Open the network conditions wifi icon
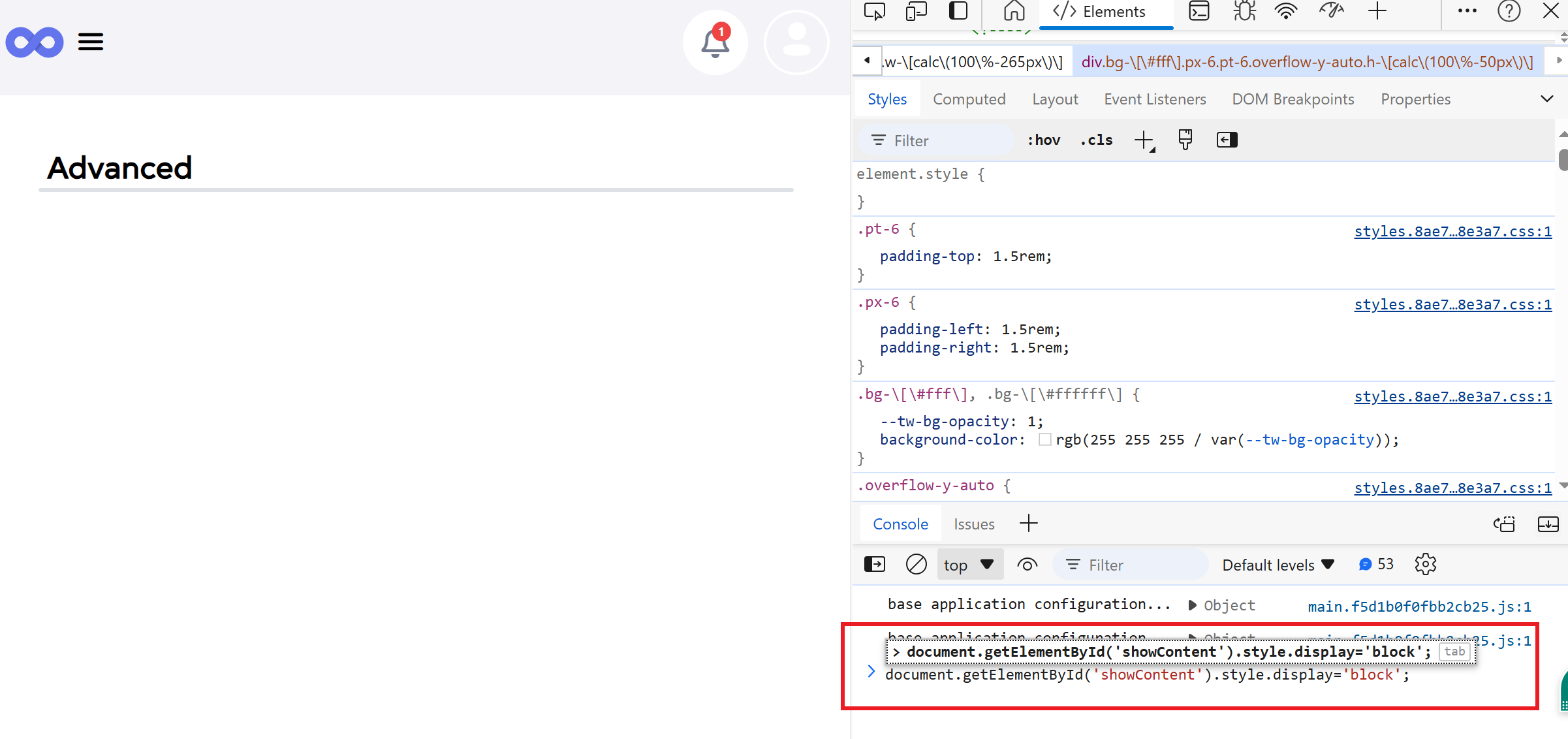This screenshot has height=739, width=1568. tap(1285, 12)
